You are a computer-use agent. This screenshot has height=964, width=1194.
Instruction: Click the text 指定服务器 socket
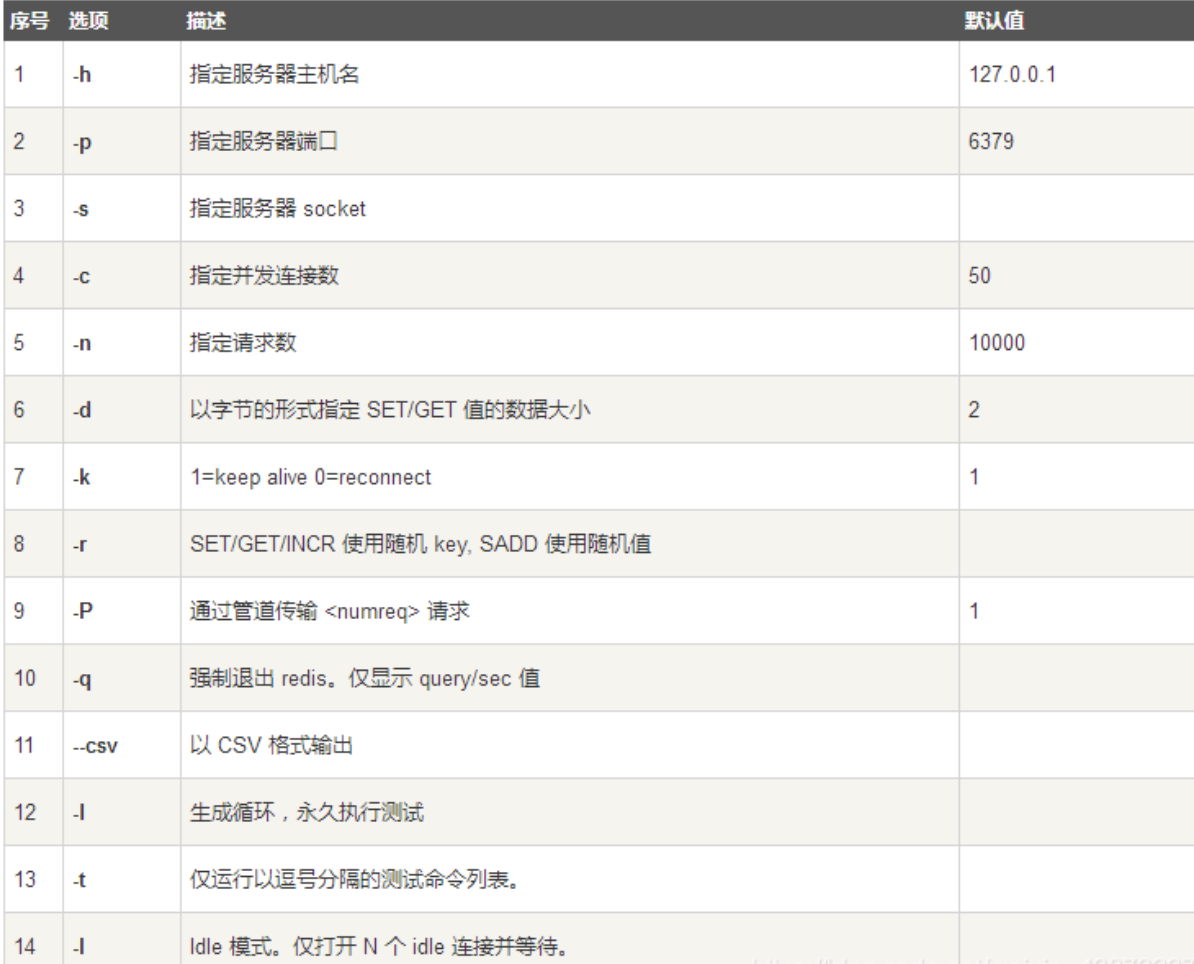click(277, 208)
